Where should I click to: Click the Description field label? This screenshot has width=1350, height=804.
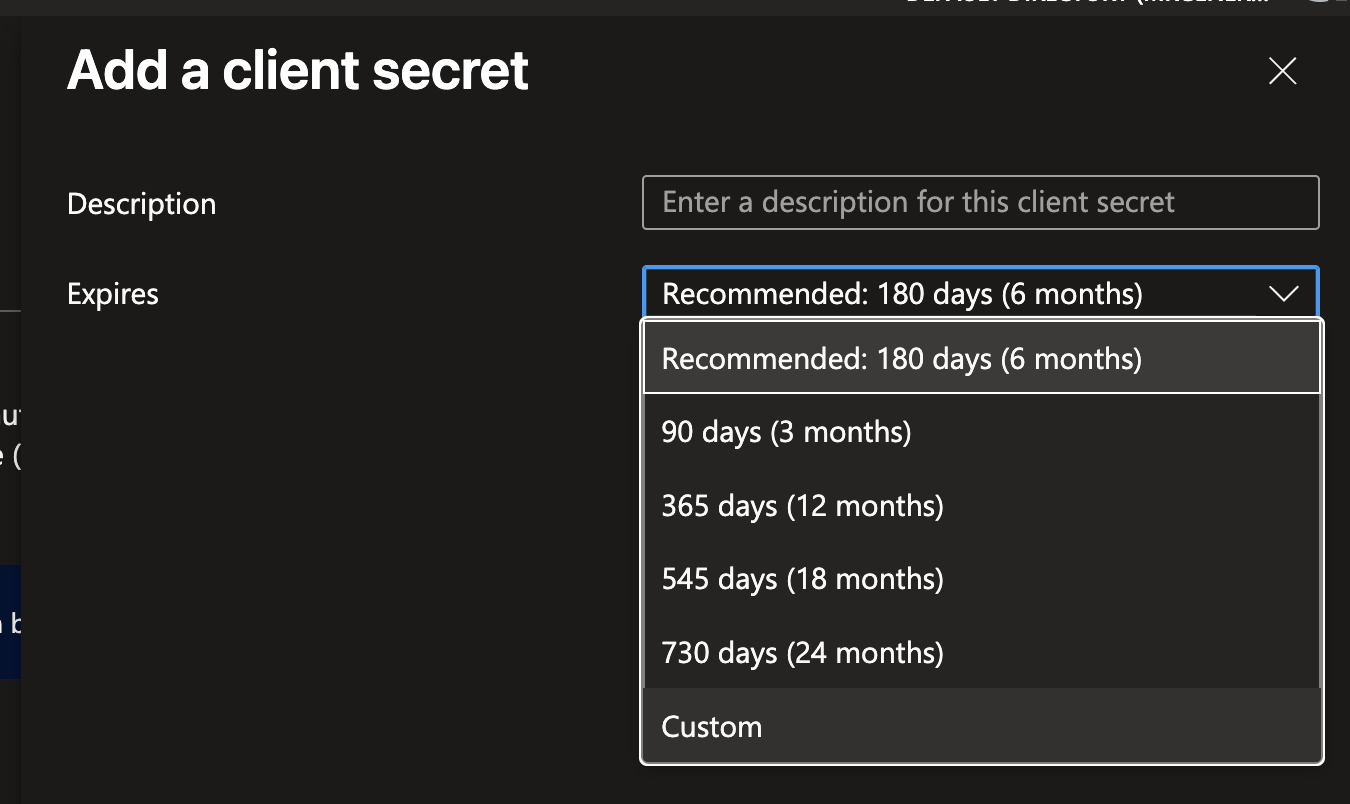141,204
